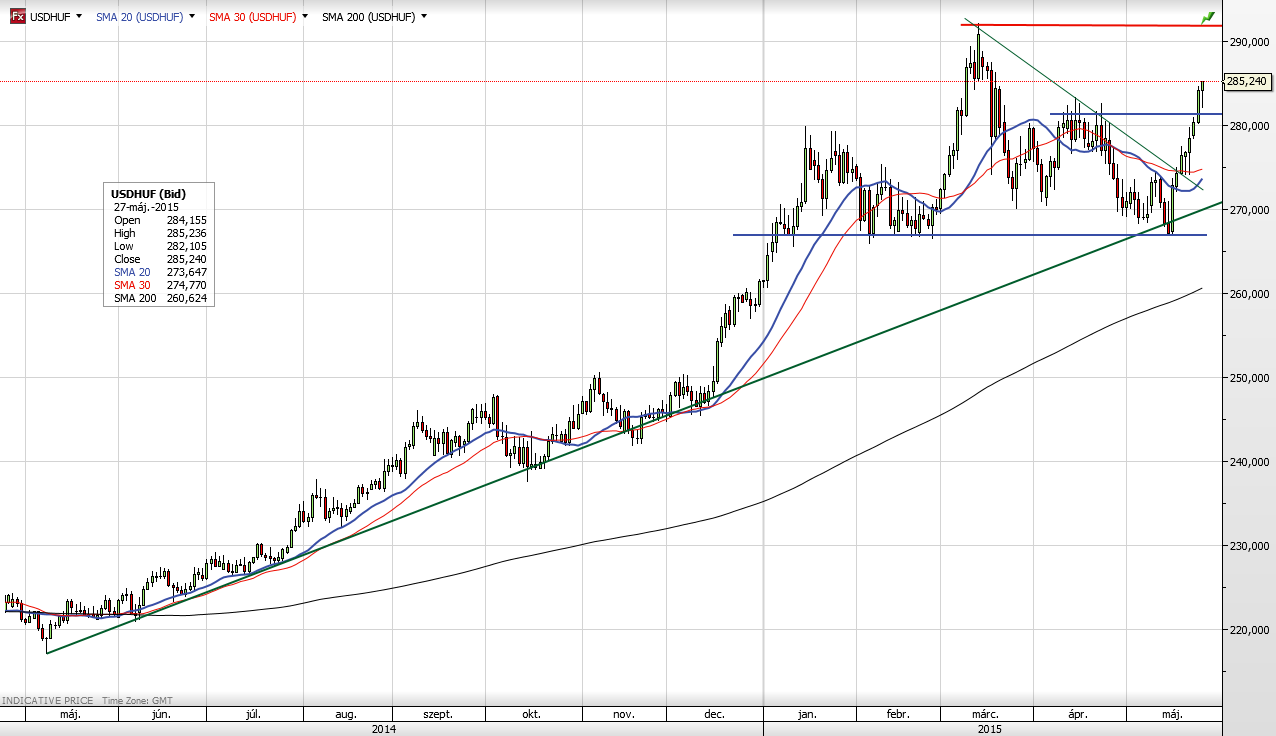Click the 220,000 price axis label
The width and height of the screenshot is (1276, 736).
pyautogui.click(x=1250, y=630)
